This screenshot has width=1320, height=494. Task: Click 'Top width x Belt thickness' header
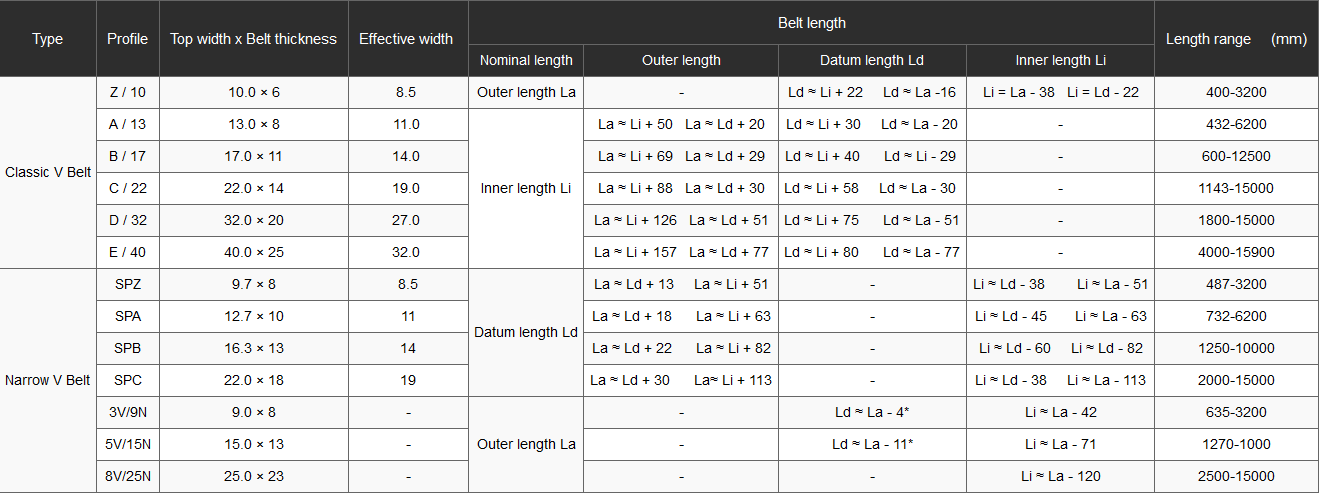(x=254, y=39)
